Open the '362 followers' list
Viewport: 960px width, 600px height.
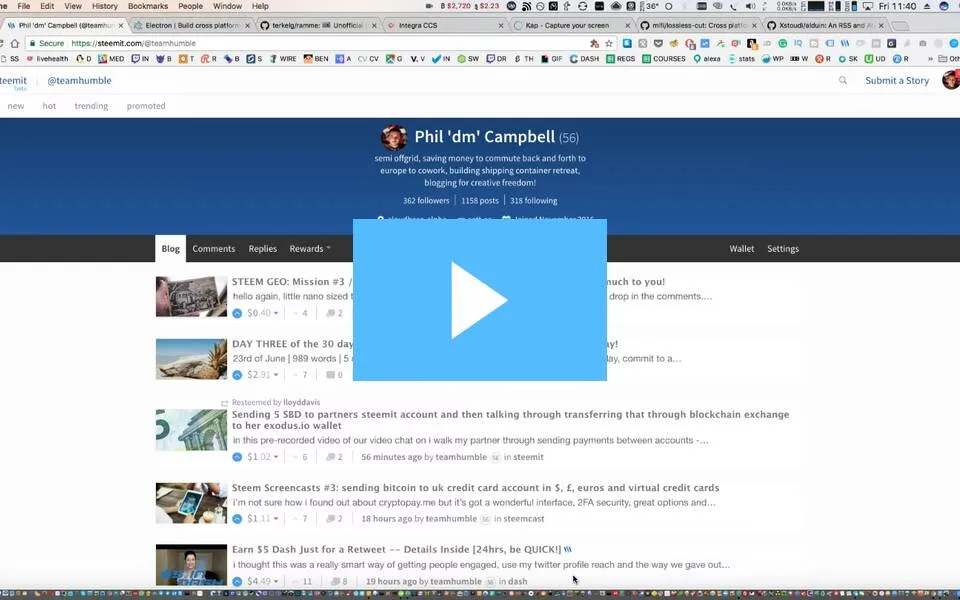click(x=426, y=201)
